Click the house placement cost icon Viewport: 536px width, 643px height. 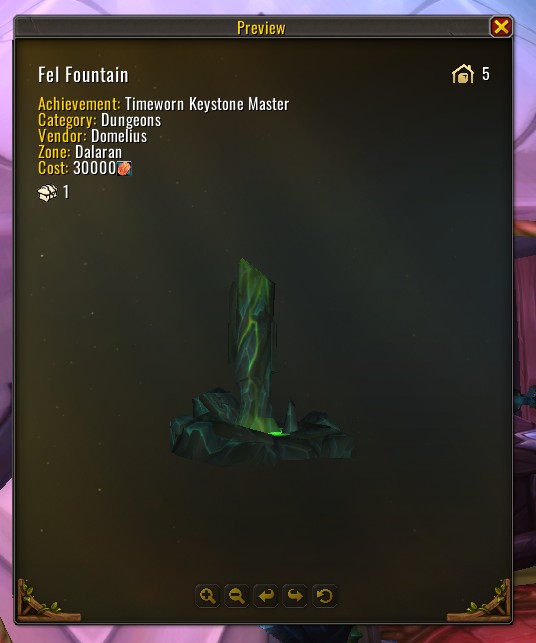[x=463, y=74]
